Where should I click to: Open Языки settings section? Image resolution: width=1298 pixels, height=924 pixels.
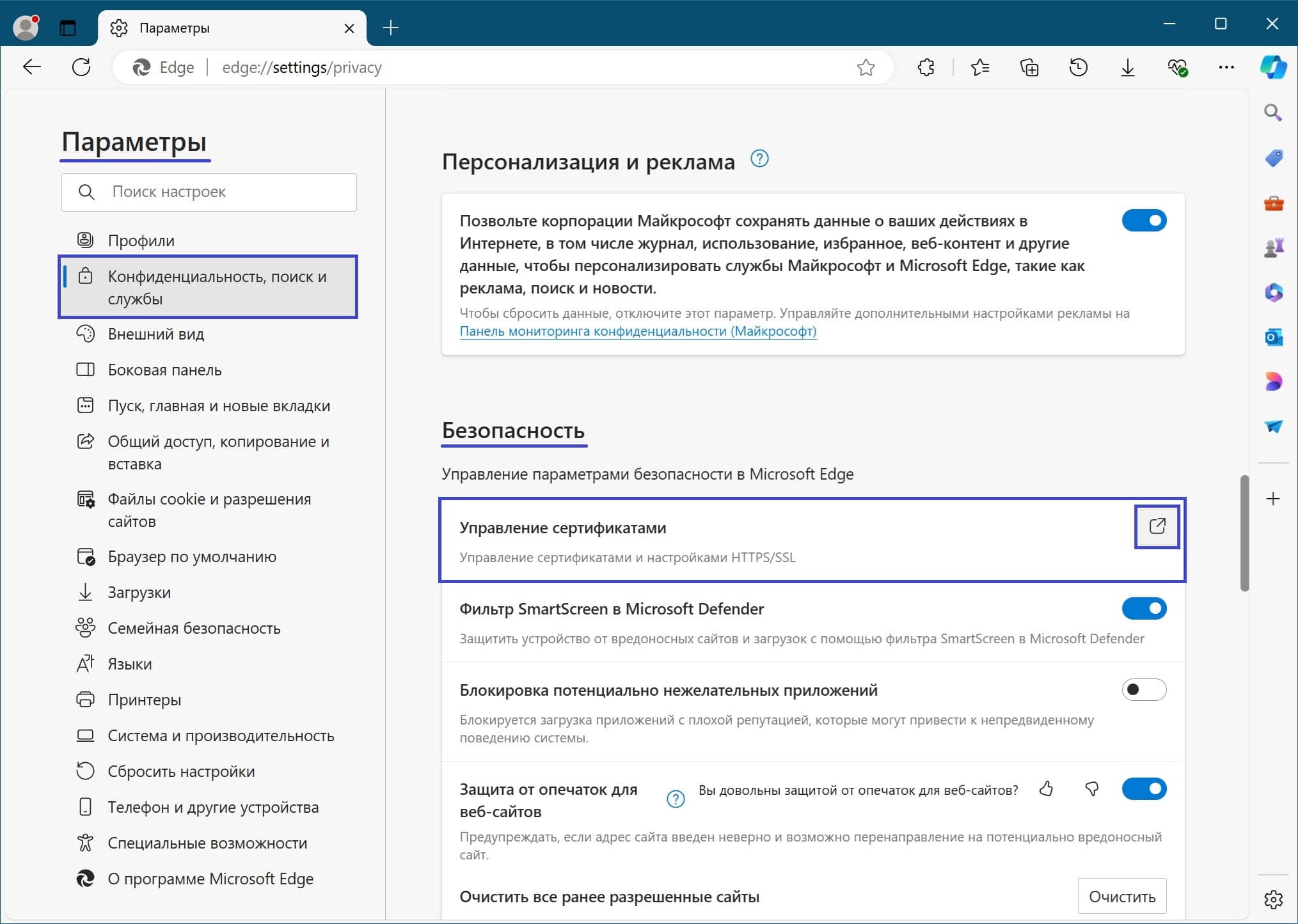click(208, 664)
